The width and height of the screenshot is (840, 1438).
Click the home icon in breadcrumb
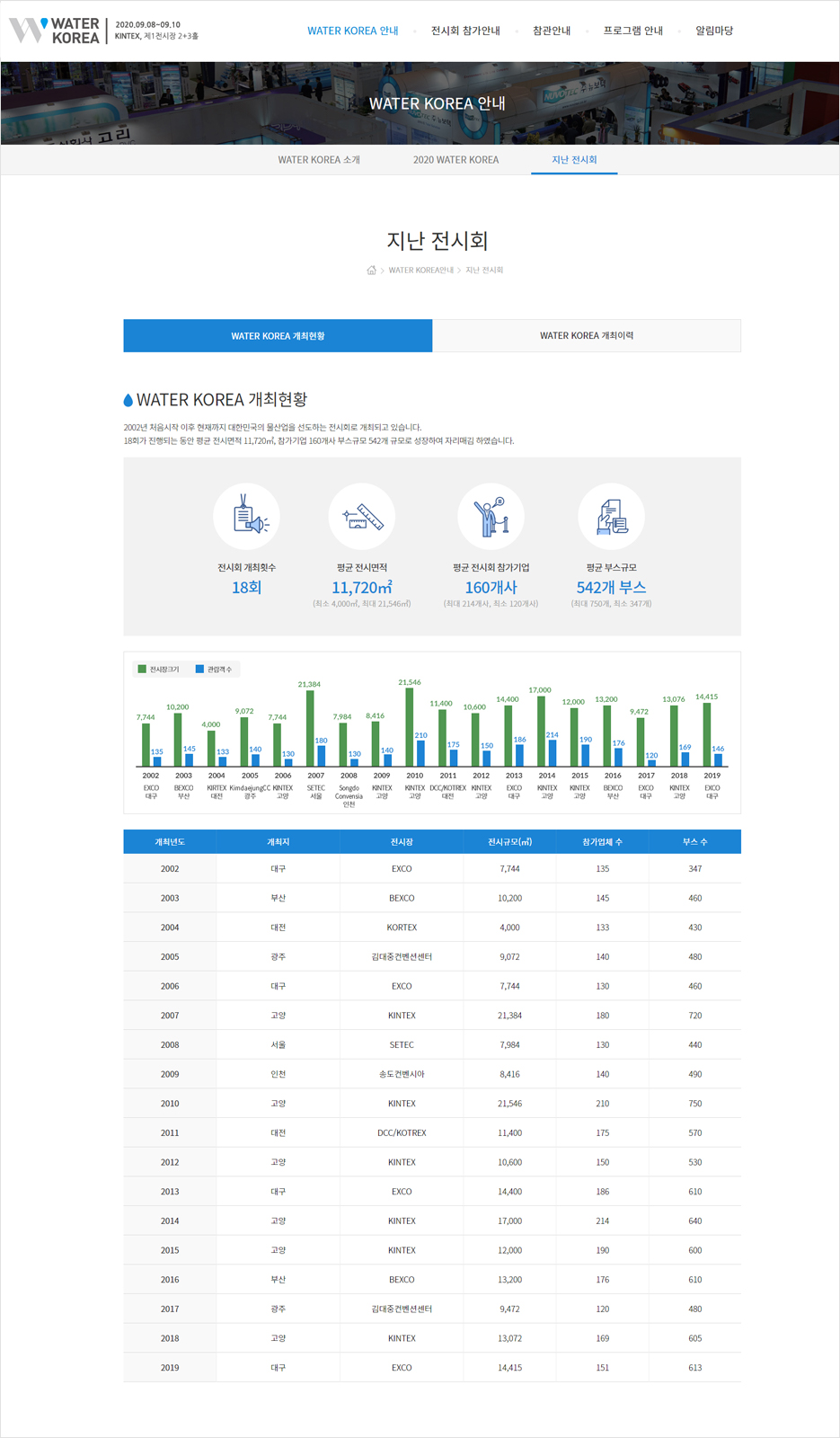pos(371,271)
